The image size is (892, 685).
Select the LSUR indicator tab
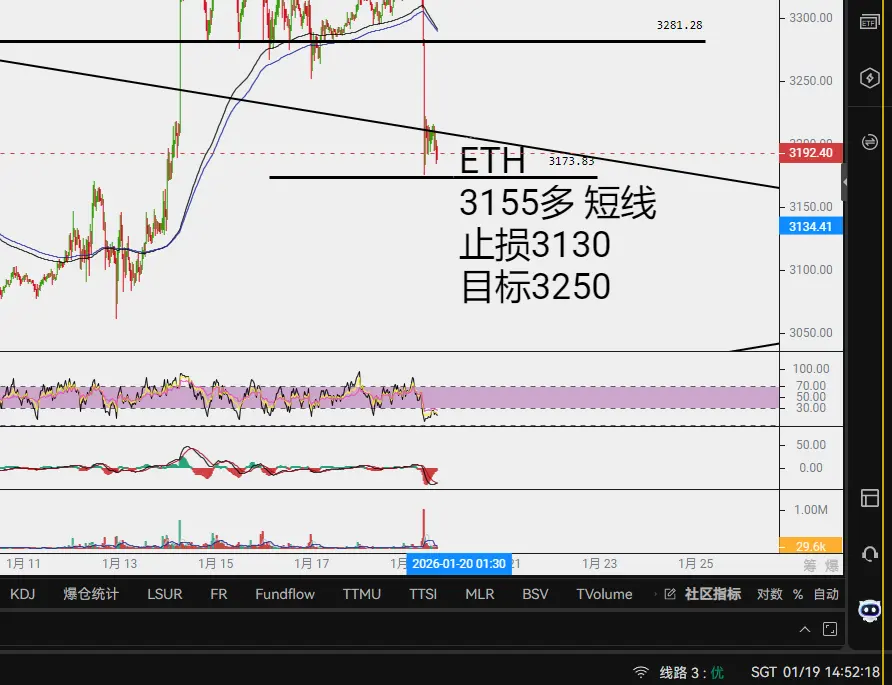click(x=165, y=594)
